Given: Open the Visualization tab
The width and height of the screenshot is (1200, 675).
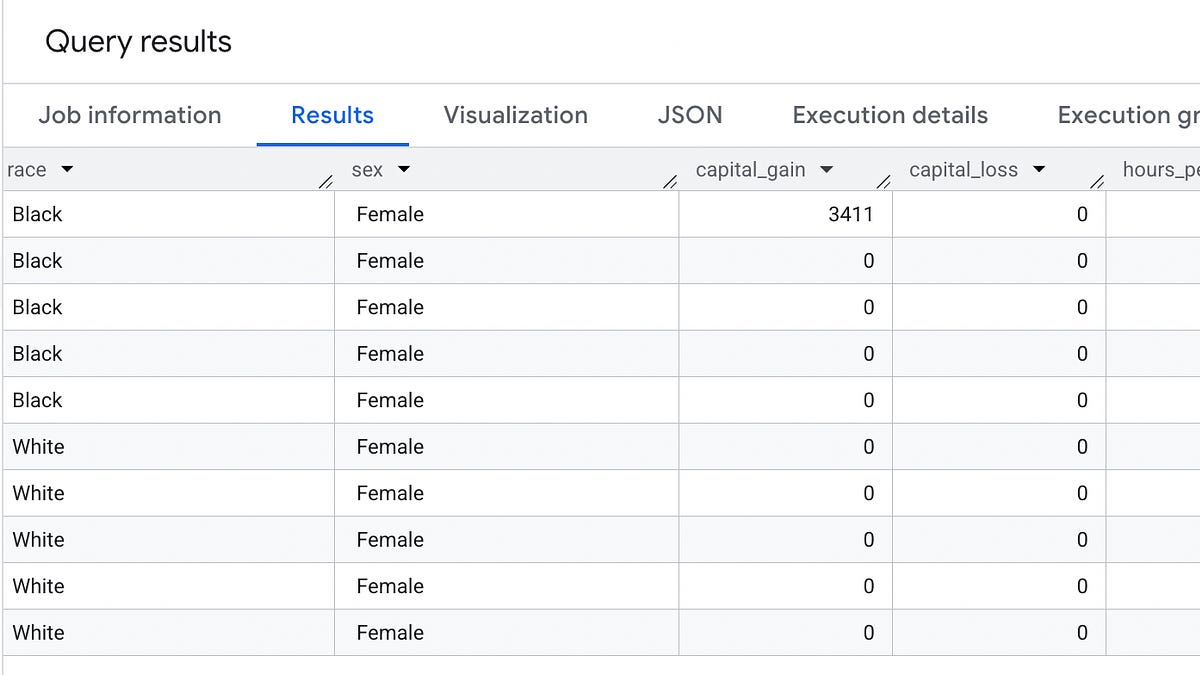Looking at the screenshot, I should pos(515,115).
